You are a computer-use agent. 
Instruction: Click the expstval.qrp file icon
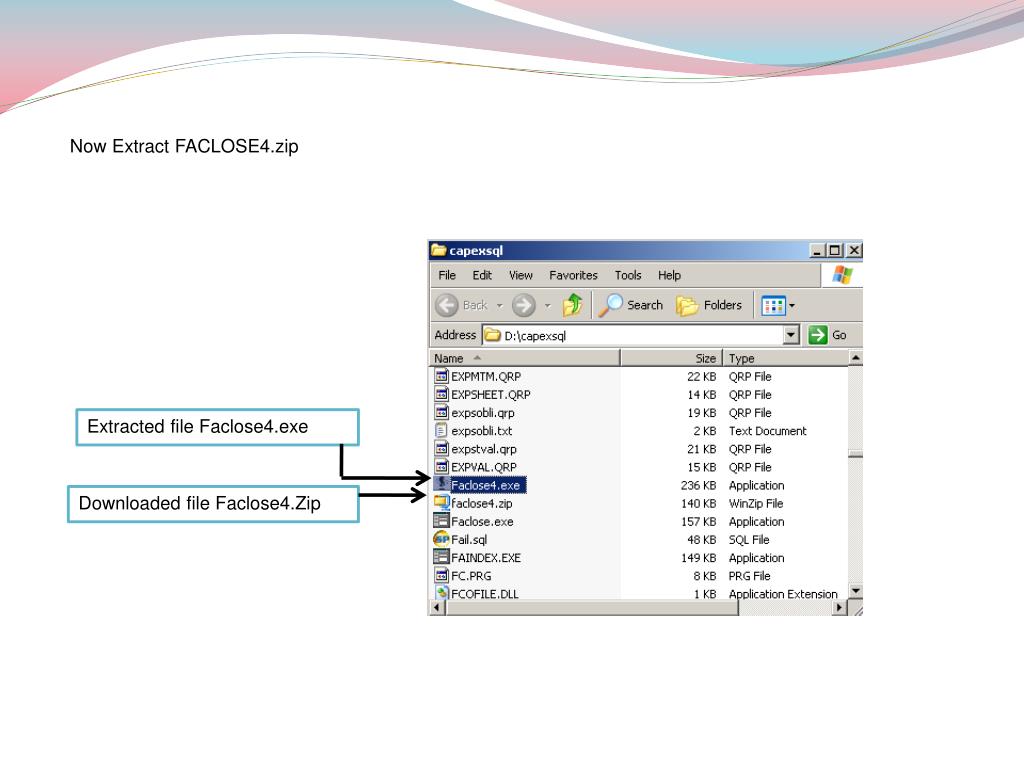(441, 449)
